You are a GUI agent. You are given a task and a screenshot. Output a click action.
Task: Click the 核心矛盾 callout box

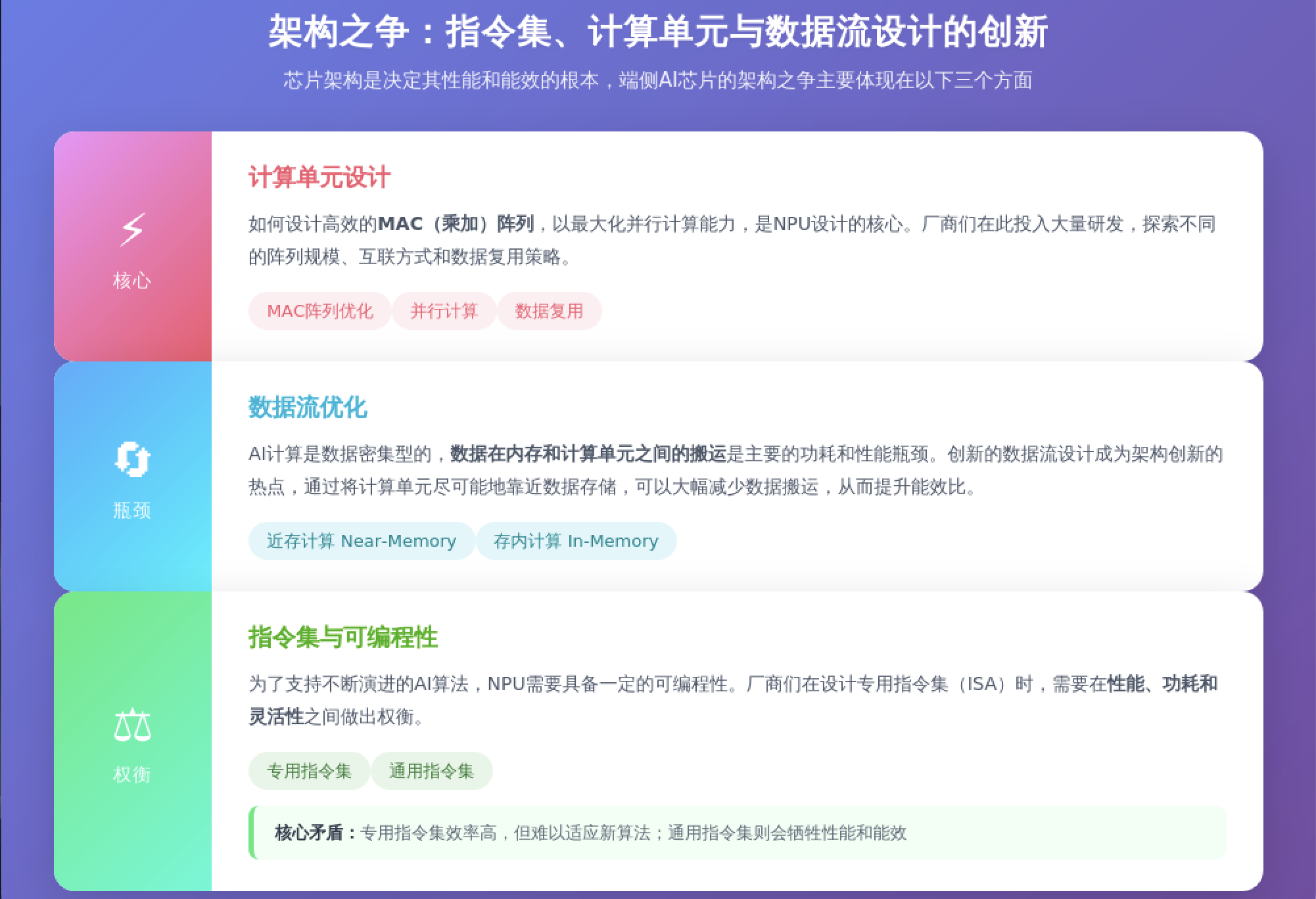click(736, 833)
